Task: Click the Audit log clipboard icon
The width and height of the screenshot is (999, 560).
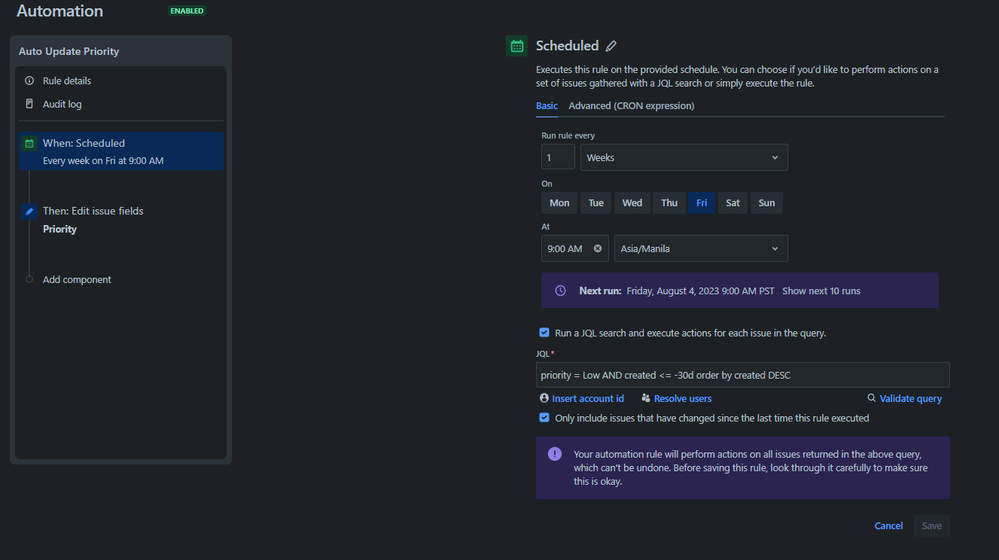Action: (x=29, y=104)
